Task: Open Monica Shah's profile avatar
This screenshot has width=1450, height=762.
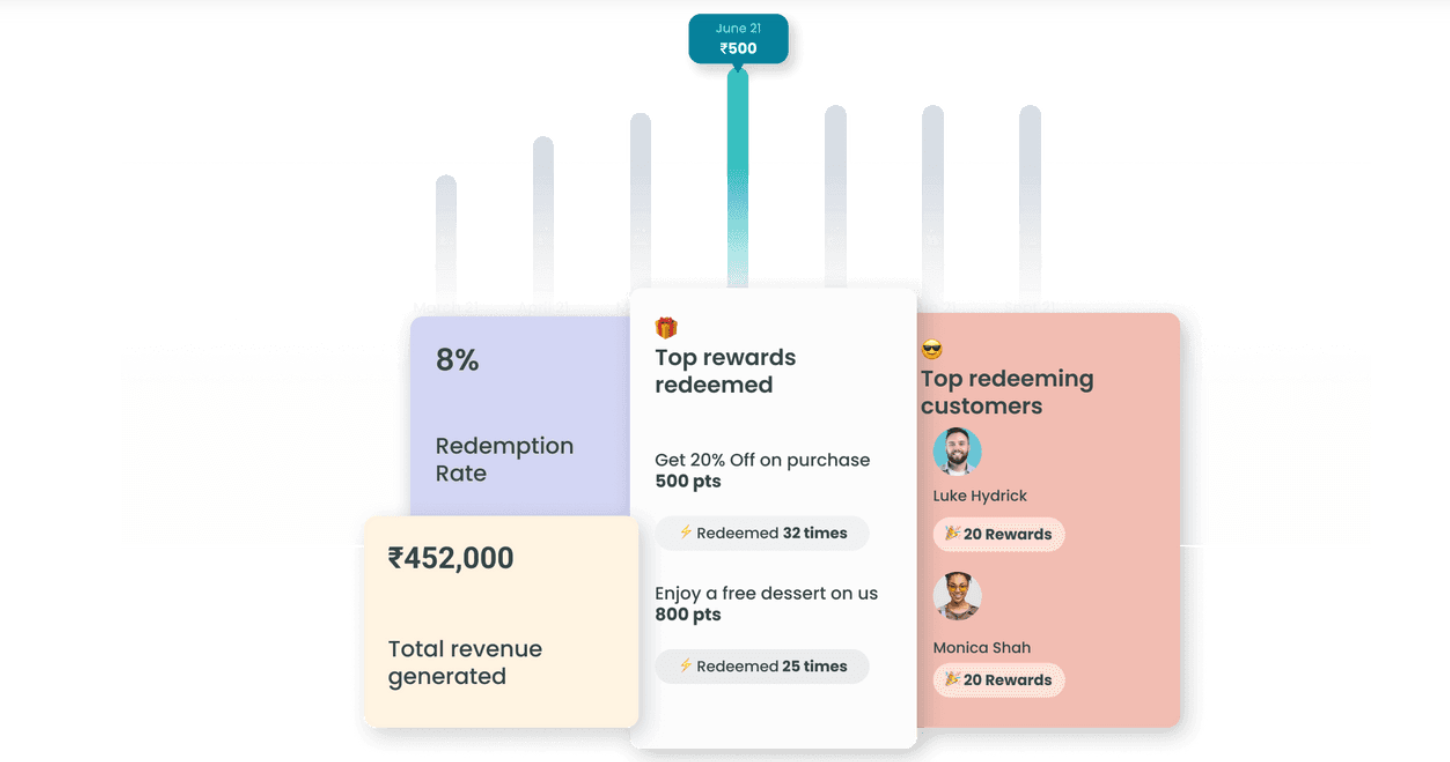Action: tap(957, 596)
